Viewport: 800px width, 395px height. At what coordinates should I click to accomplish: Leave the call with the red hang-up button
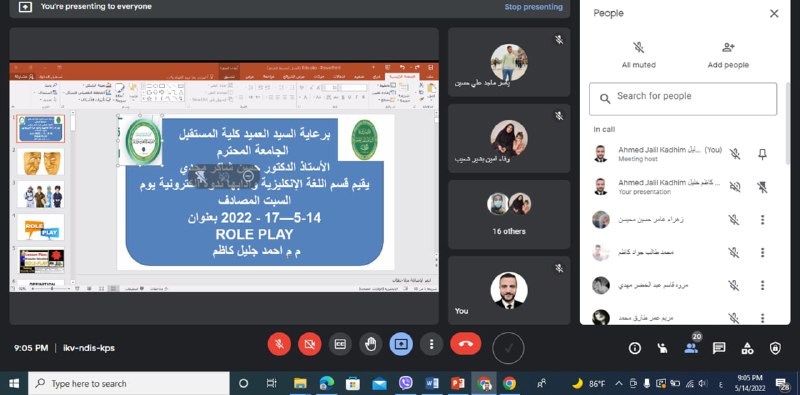pos(465,344)
